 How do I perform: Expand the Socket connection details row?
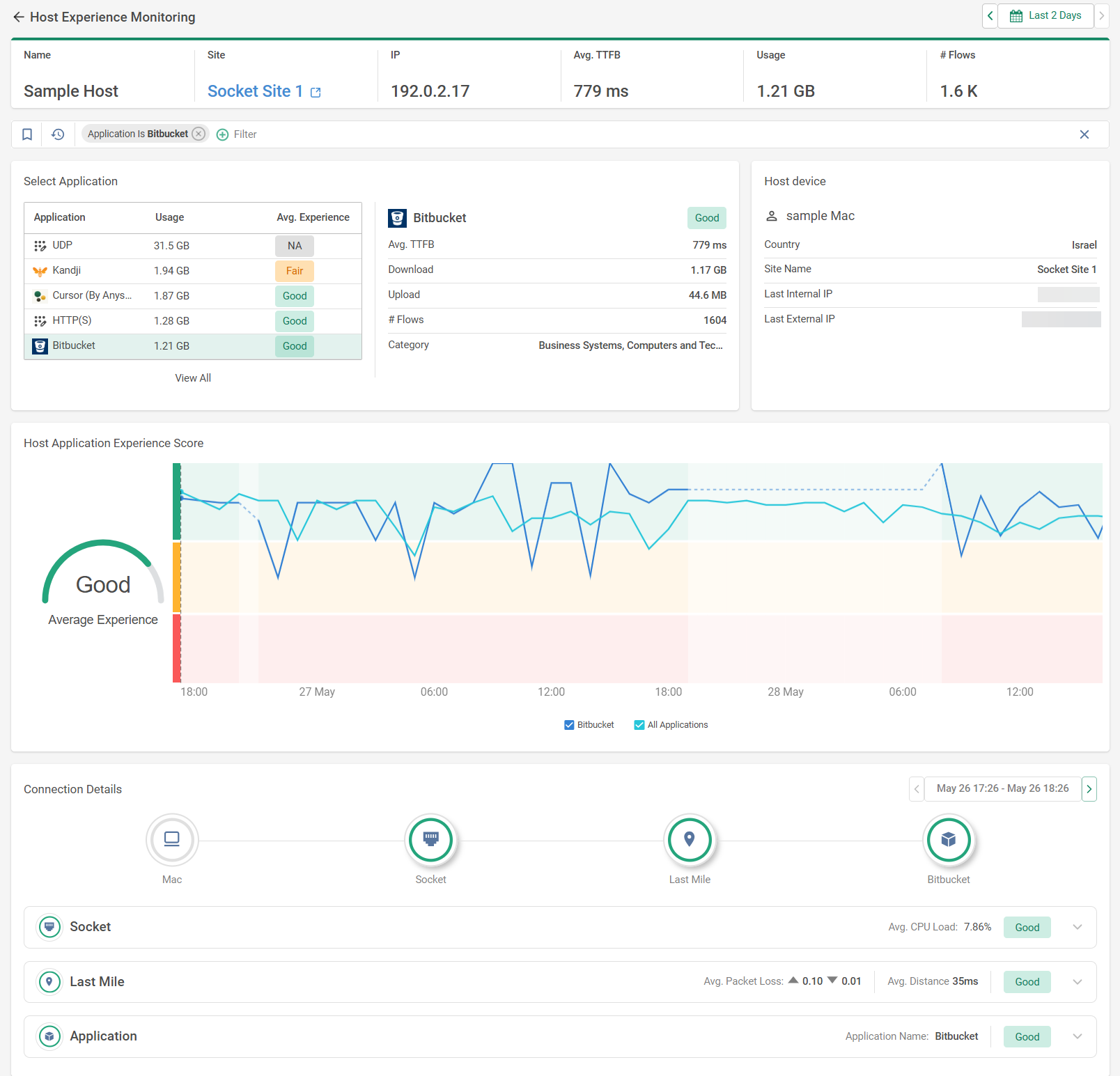pos(1077,927)
